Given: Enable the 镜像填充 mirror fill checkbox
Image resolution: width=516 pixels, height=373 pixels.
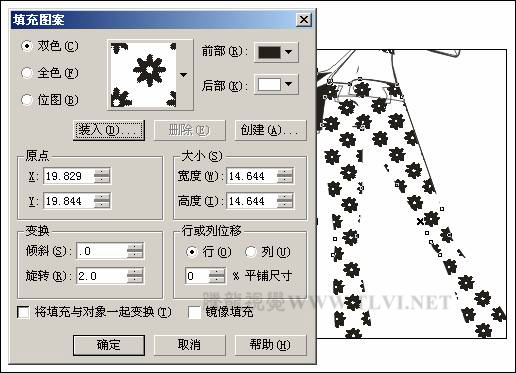Looking at the screenshot, I should (194, 312).
